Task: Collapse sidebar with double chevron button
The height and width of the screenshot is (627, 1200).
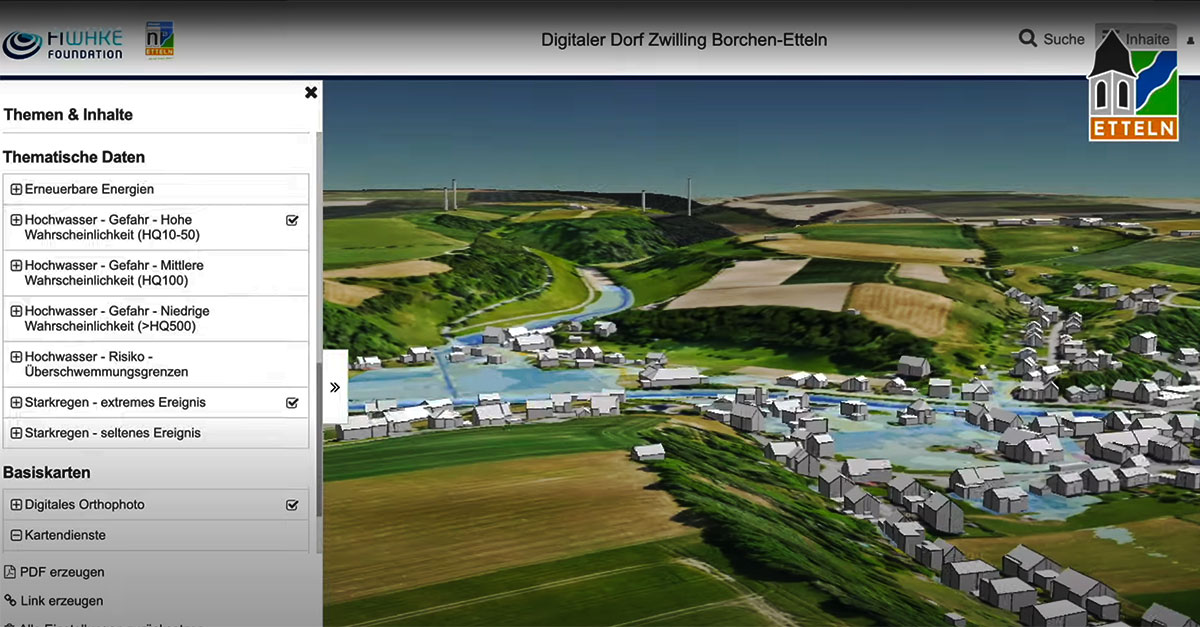Action: click(x=335, y=387)
